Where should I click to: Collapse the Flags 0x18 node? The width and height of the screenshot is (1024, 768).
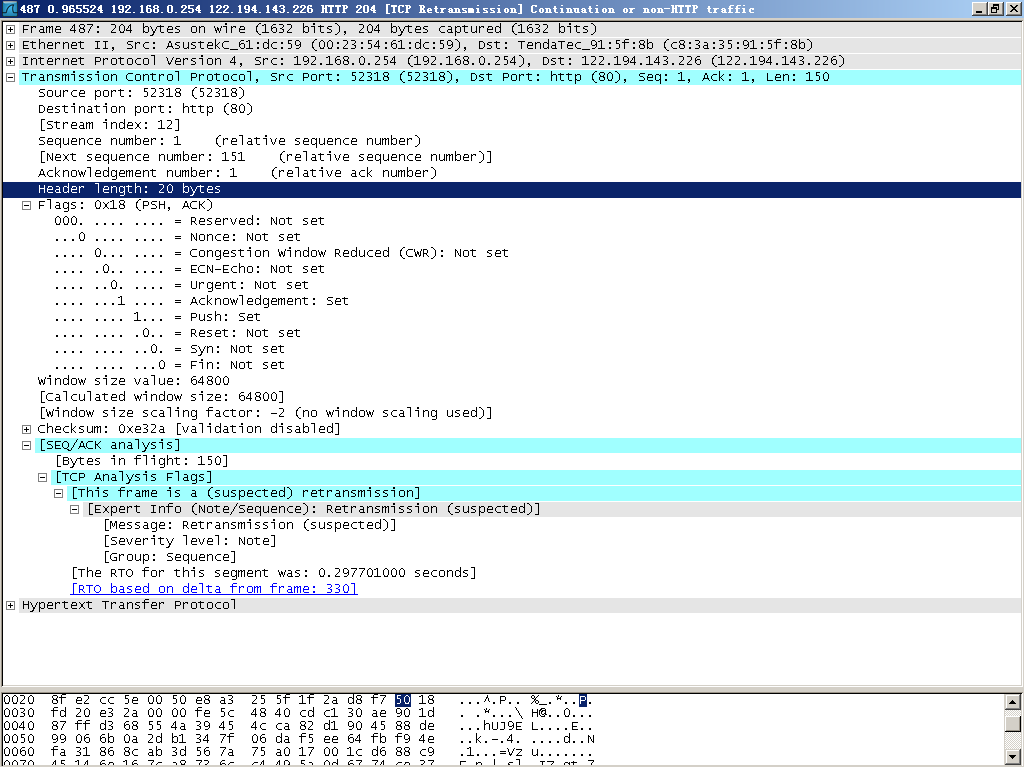(x=27, y=205)
